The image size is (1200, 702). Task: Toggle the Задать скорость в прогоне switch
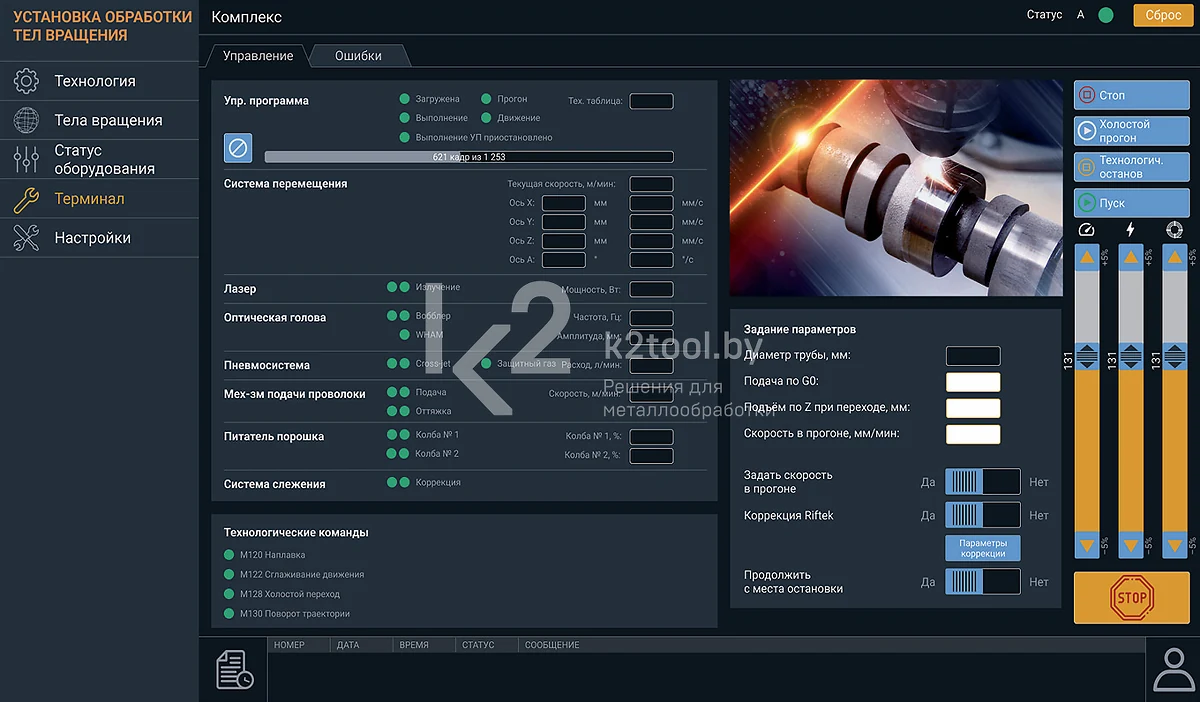point(983,482)
